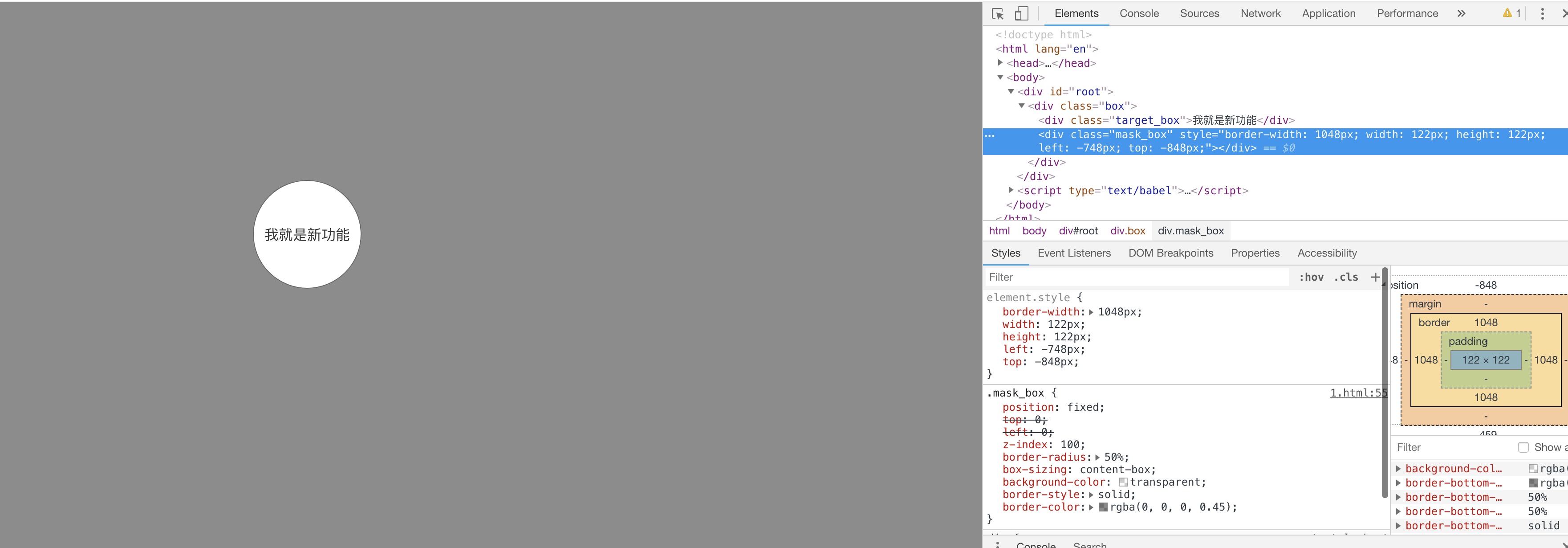Show more DevTools tabs chevron
Image resolution: width=1568 pixels, height=548 pixels.
tap(1462, 13)
